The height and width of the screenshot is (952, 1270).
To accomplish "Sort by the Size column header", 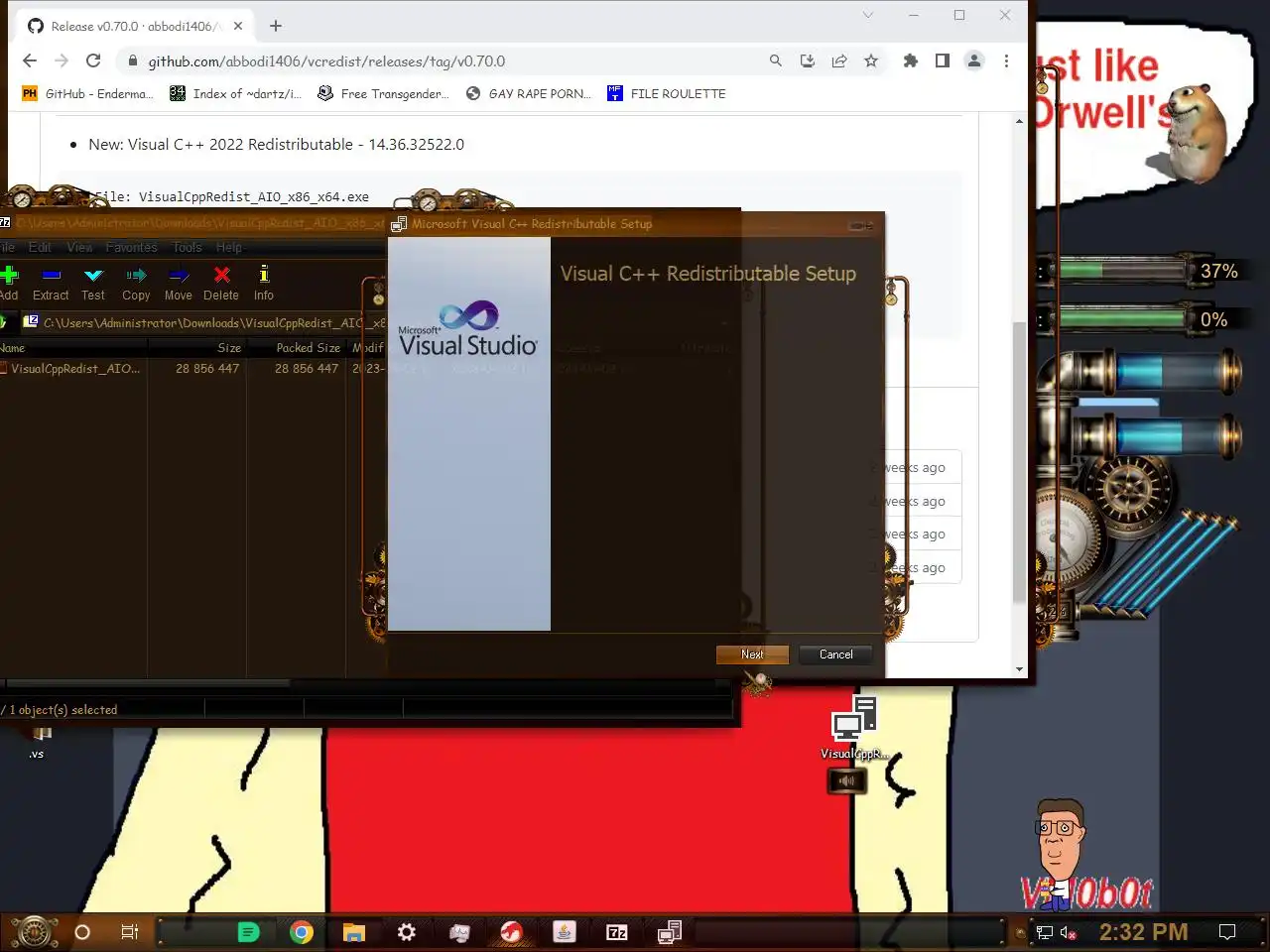I will coord(196,348).
